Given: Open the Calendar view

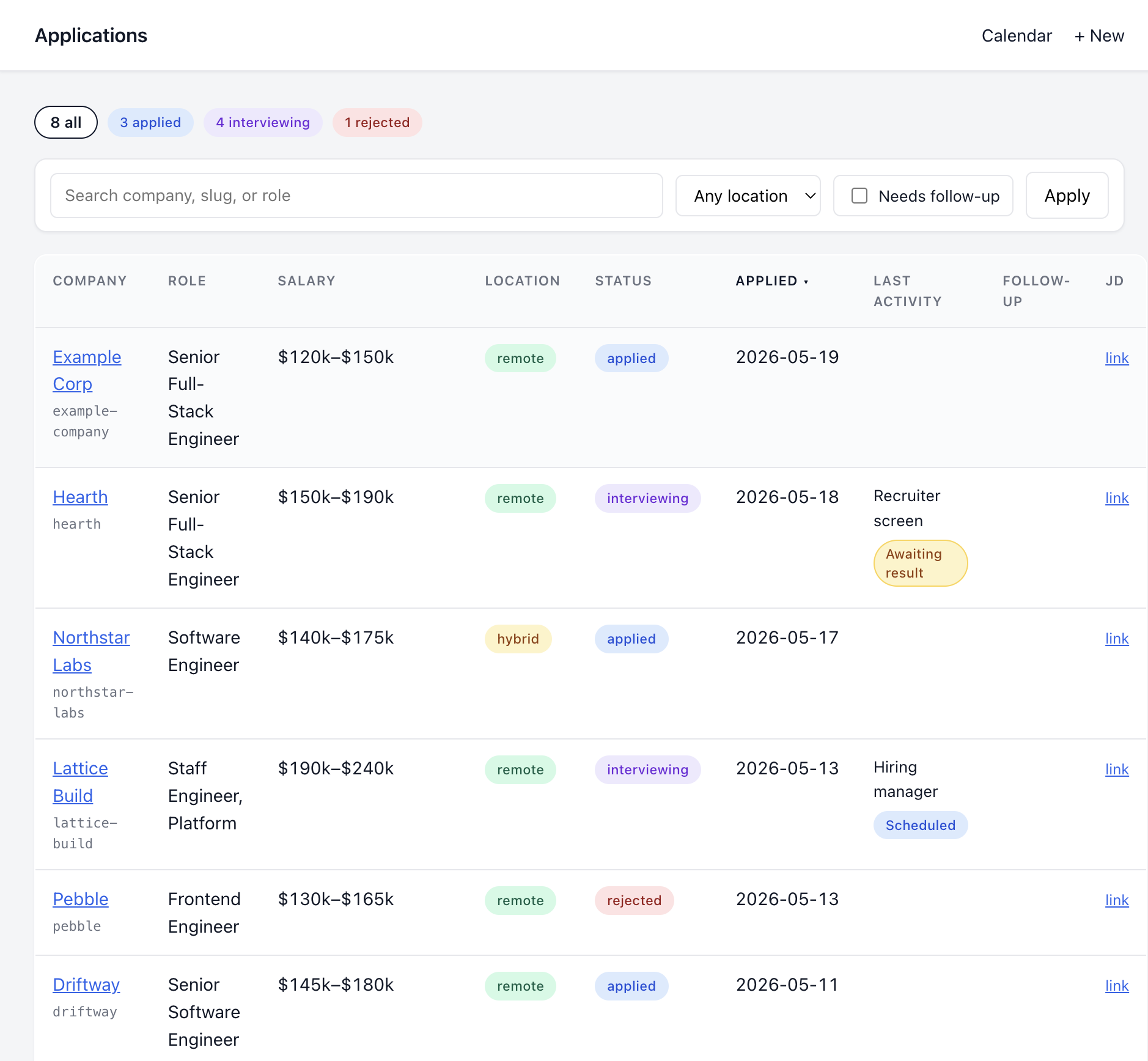Looking at the screenshot, I should [x=1017, y=35].
